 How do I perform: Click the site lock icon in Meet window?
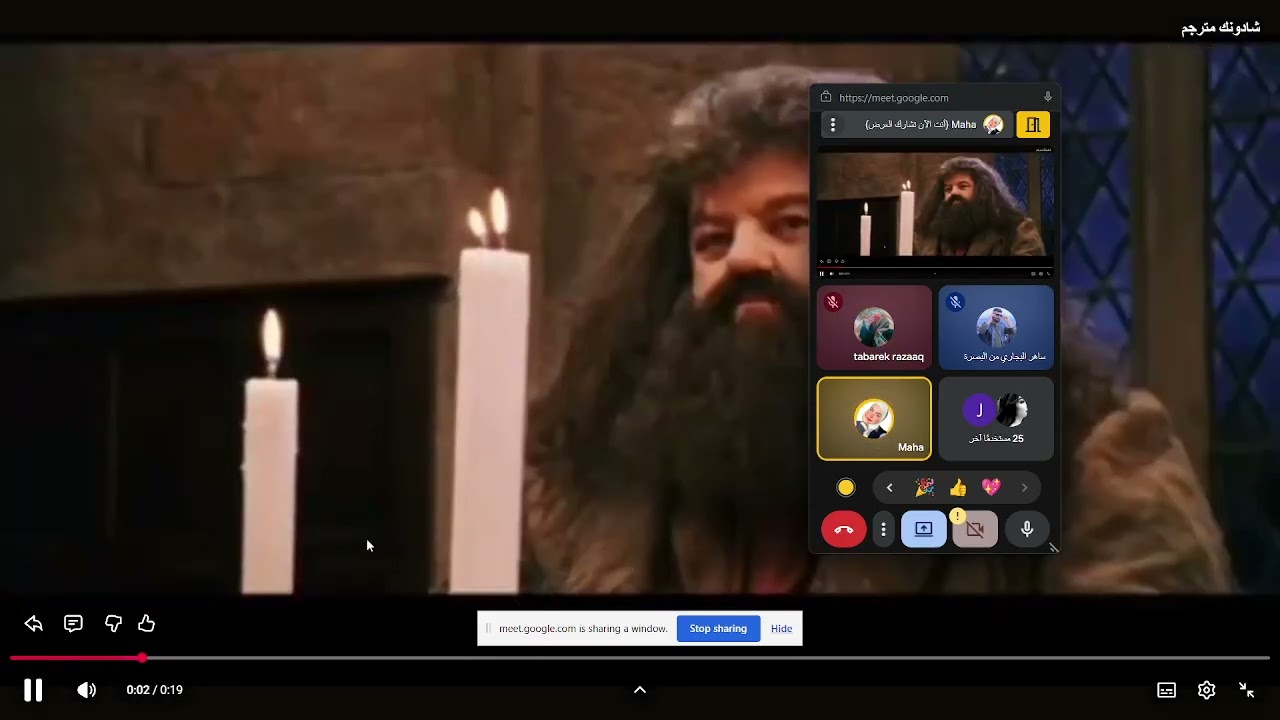[826, 97]
